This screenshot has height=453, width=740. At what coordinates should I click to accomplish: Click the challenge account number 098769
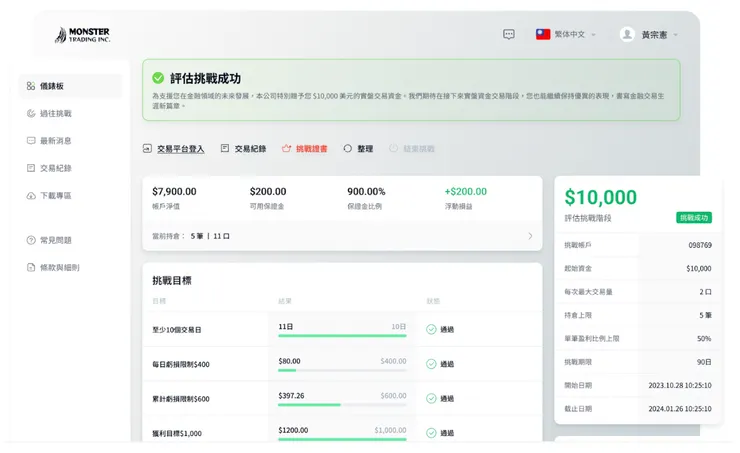(700, 245)
